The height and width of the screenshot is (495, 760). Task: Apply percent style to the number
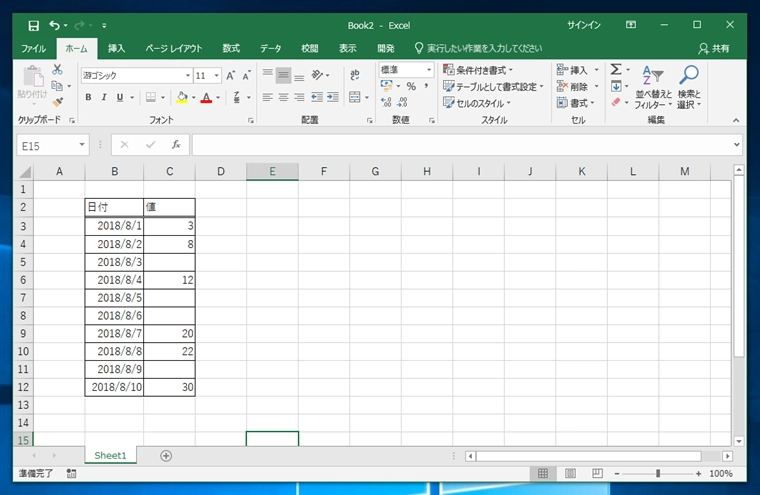point(411,86)
